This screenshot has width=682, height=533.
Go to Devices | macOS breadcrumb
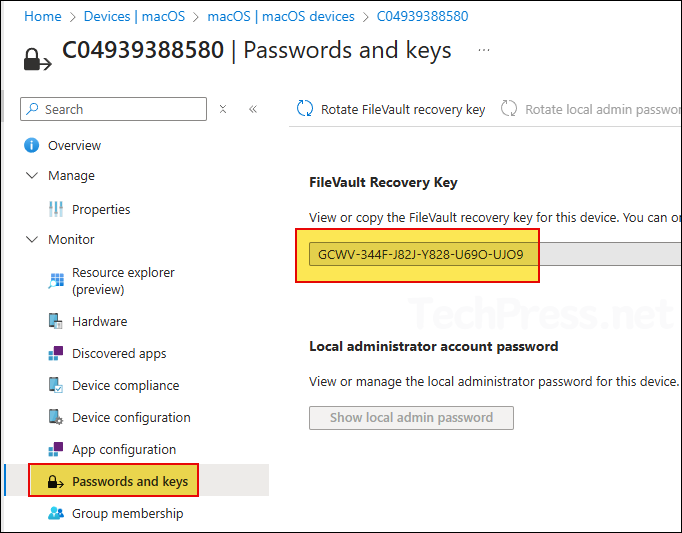point(135,17)
